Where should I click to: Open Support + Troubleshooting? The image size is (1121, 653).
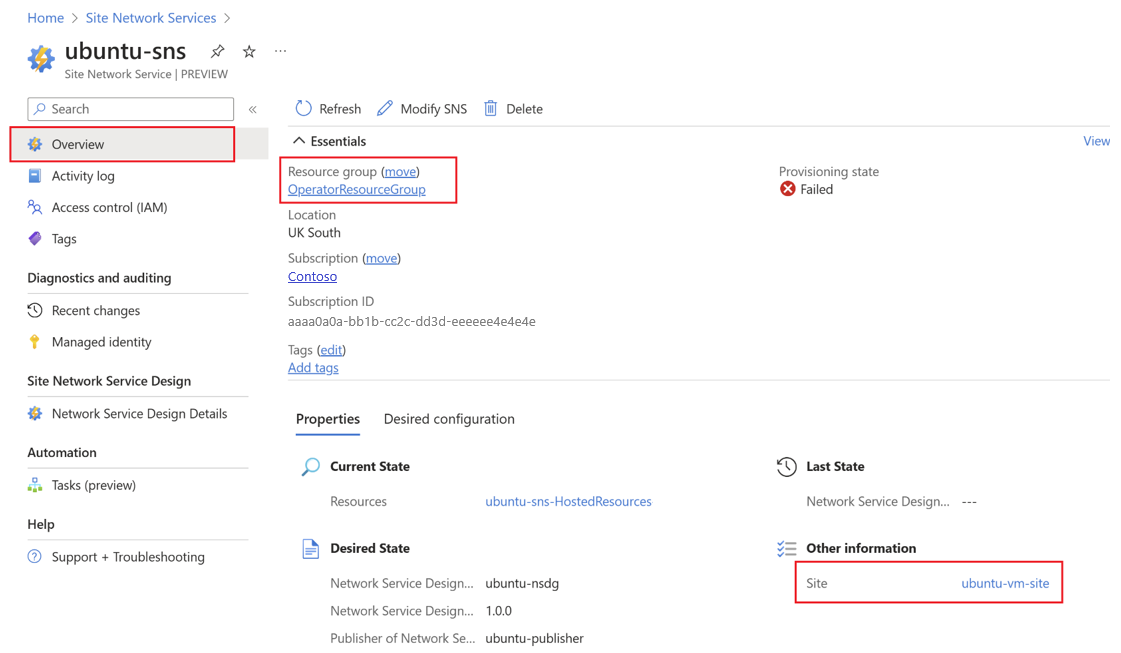(x=128, y=556)
